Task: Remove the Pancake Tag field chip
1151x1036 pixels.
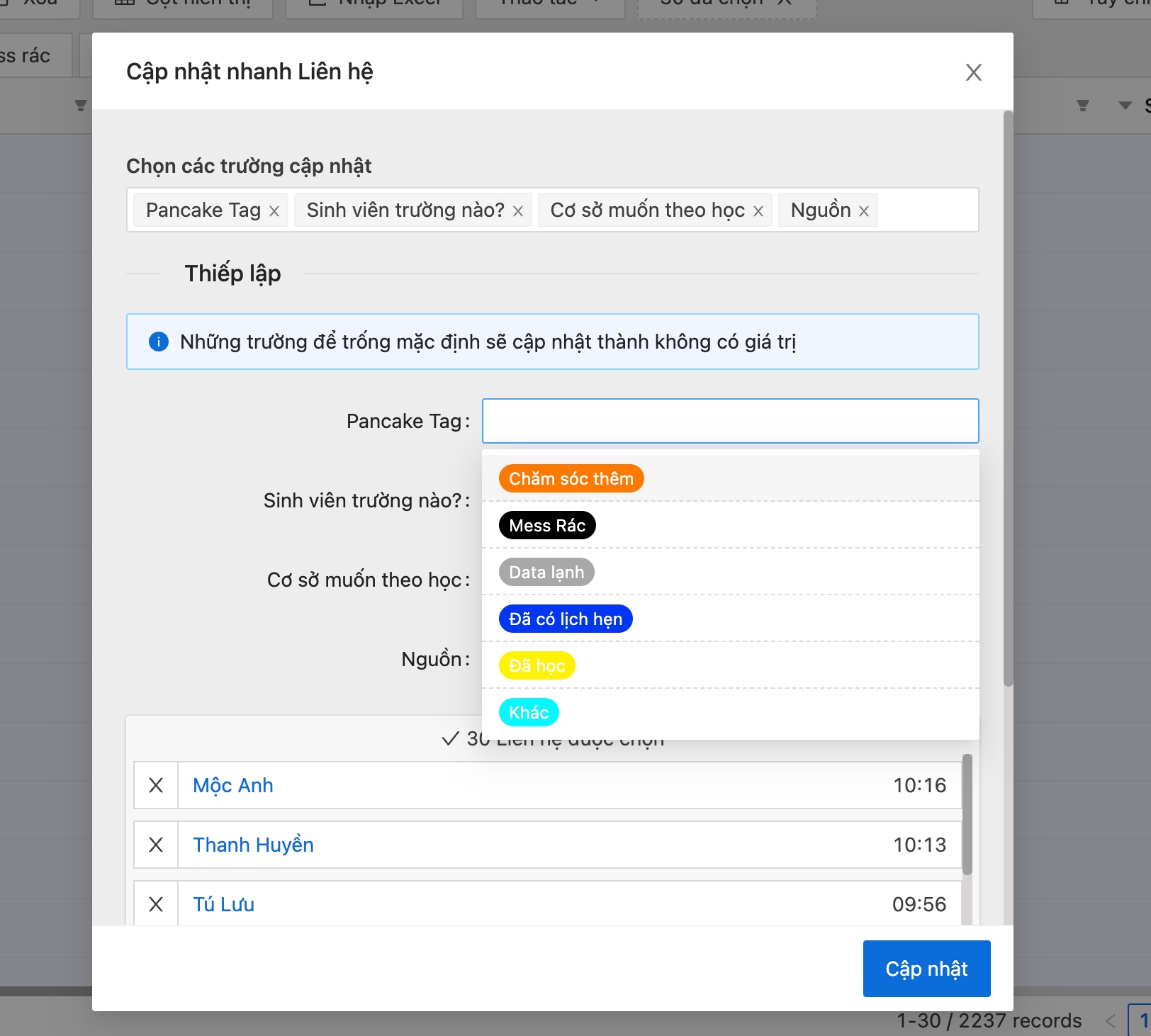Action: [x=274, y=211]
